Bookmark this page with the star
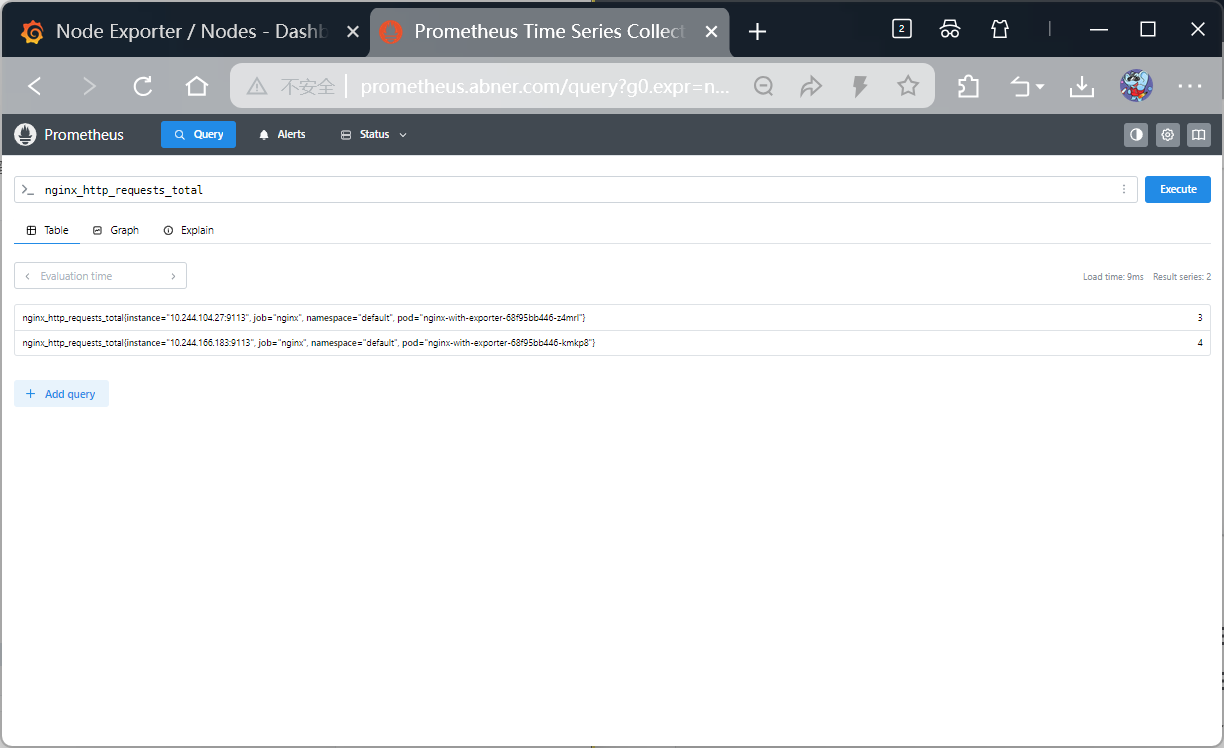 (x=908, y=86)
